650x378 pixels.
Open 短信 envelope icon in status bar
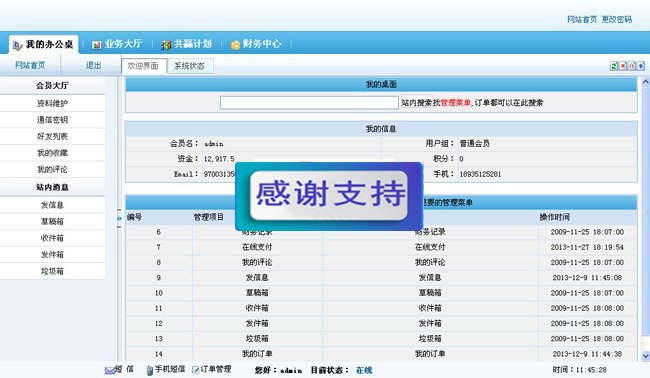point(110,370)
